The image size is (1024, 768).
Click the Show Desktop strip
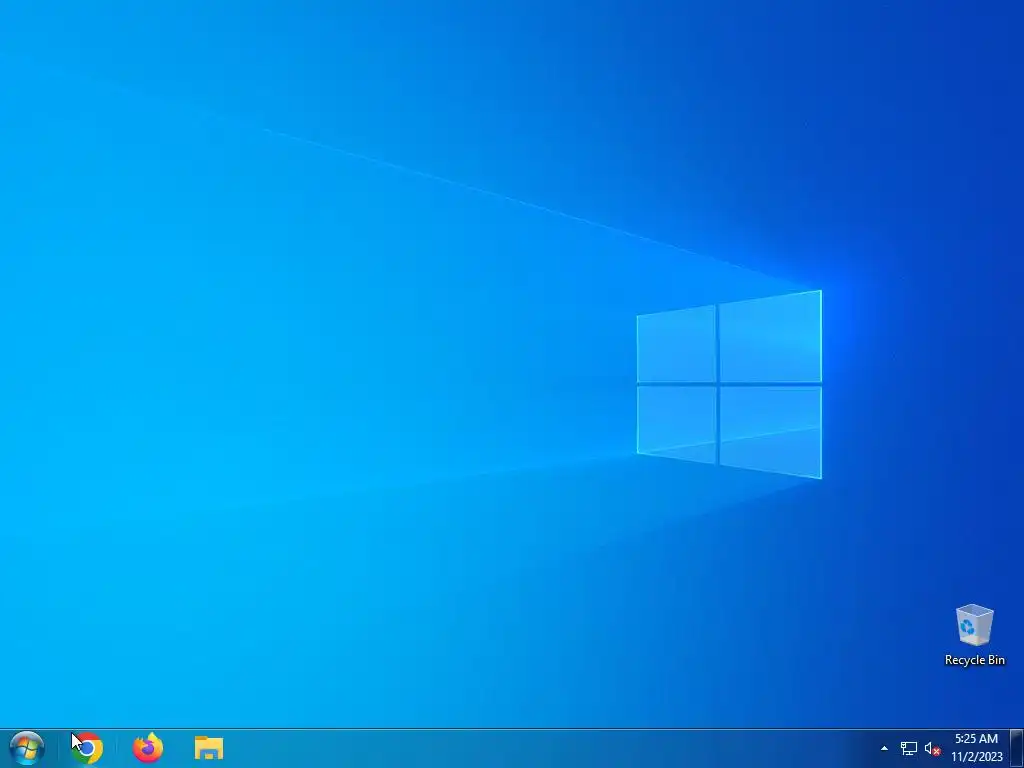tap(1017, 748)
